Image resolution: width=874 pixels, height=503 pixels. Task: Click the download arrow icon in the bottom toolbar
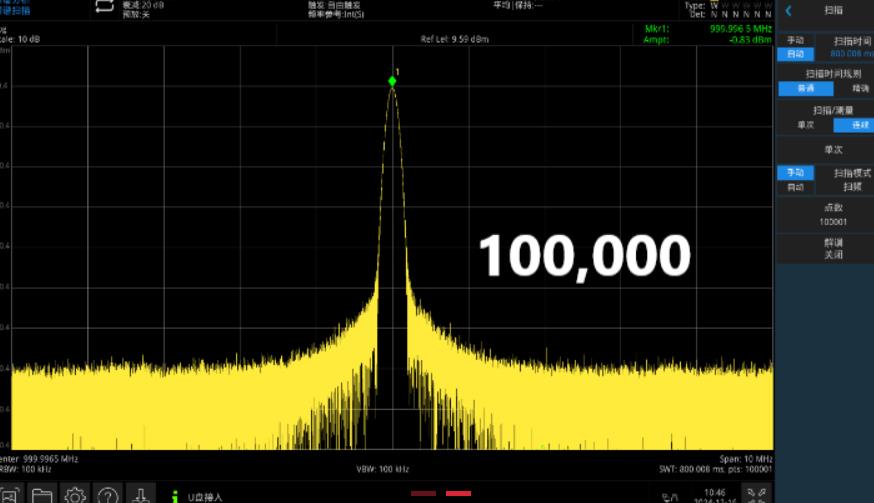141,494
